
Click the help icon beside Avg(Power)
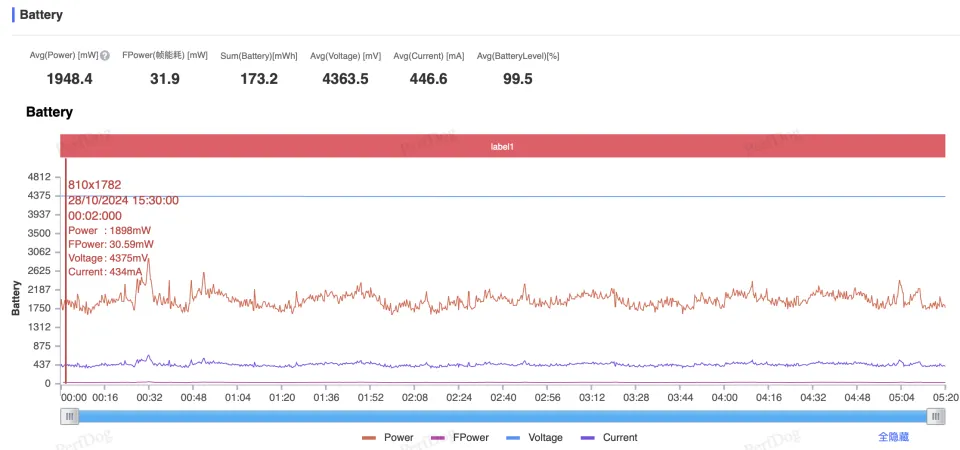point(105,56)
